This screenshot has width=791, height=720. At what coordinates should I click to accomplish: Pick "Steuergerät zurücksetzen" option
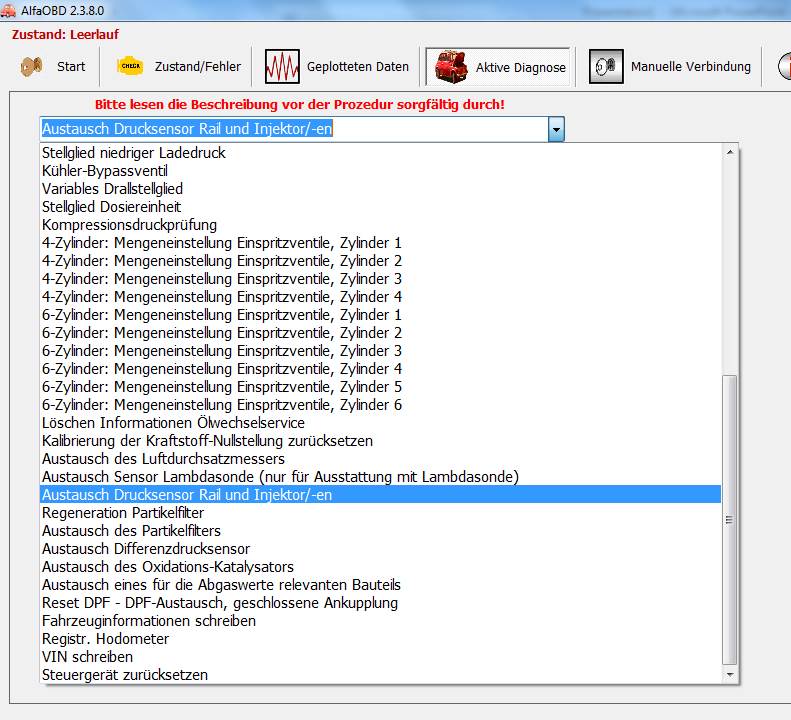pyautogui.click(x=125, y=675)
